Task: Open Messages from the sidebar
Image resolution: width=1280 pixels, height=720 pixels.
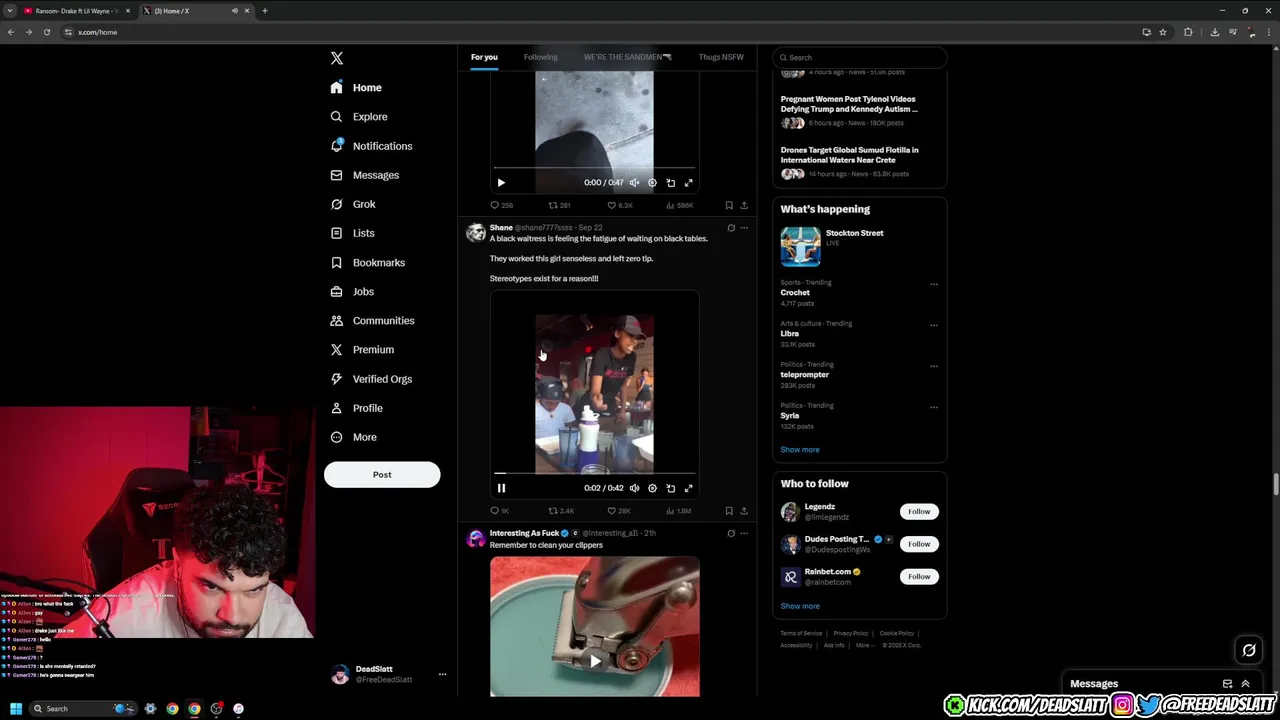Action: 365,175
